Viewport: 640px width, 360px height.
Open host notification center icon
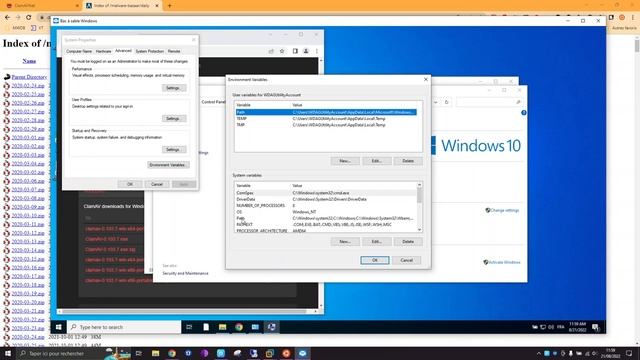click(629, 353)
